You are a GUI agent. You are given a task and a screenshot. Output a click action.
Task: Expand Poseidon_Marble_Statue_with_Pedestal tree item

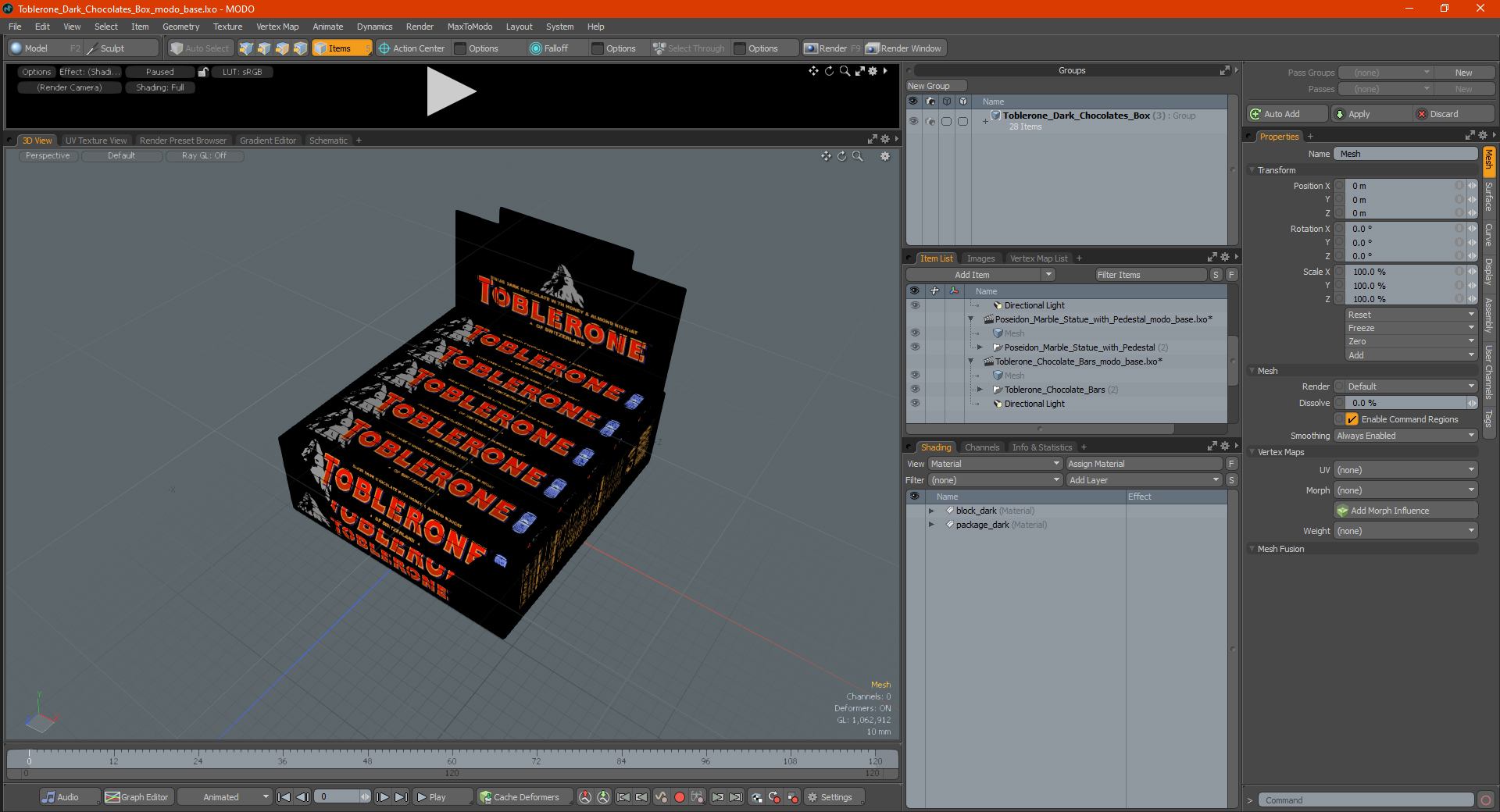click(980, 347)
